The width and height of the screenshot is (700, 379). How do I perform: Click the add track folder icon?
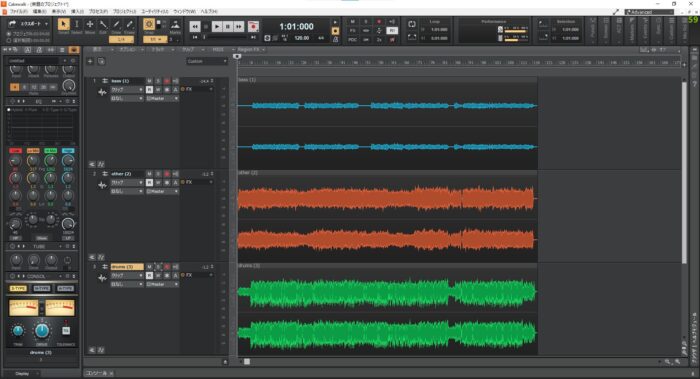click(101, 61)
